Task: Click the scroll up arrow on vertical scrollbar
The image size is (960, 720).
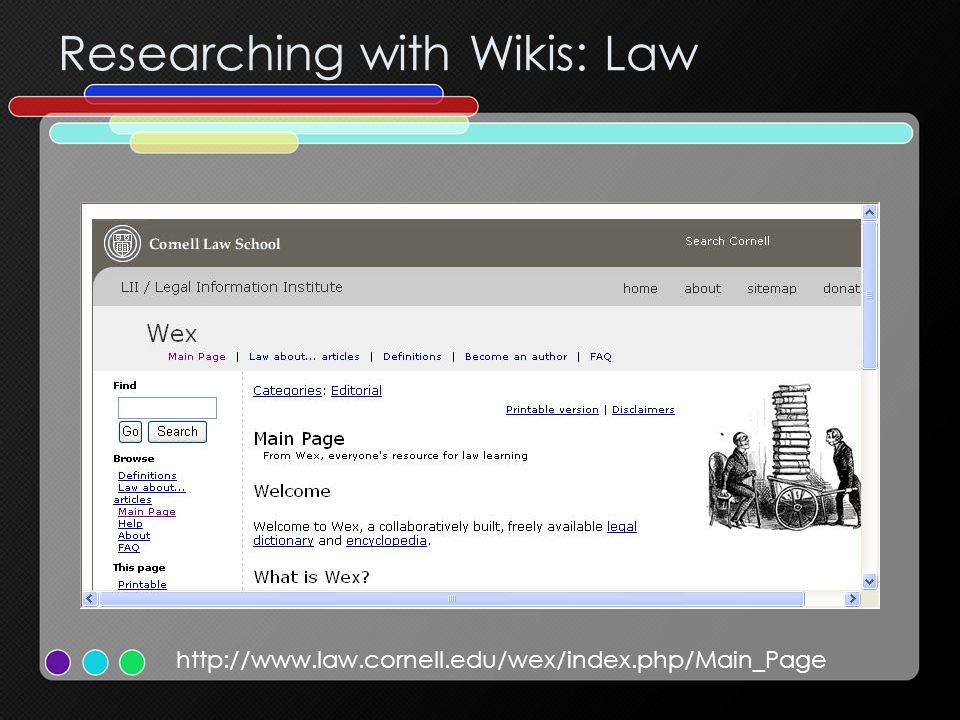Action: [x=869, y=212]
